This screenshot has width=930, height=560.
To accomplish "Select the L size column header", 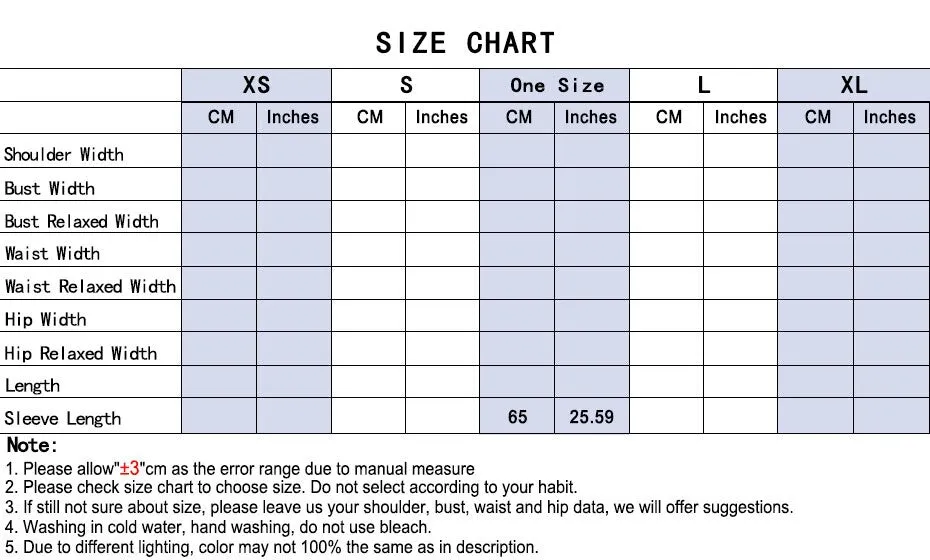I will point(703,85).
